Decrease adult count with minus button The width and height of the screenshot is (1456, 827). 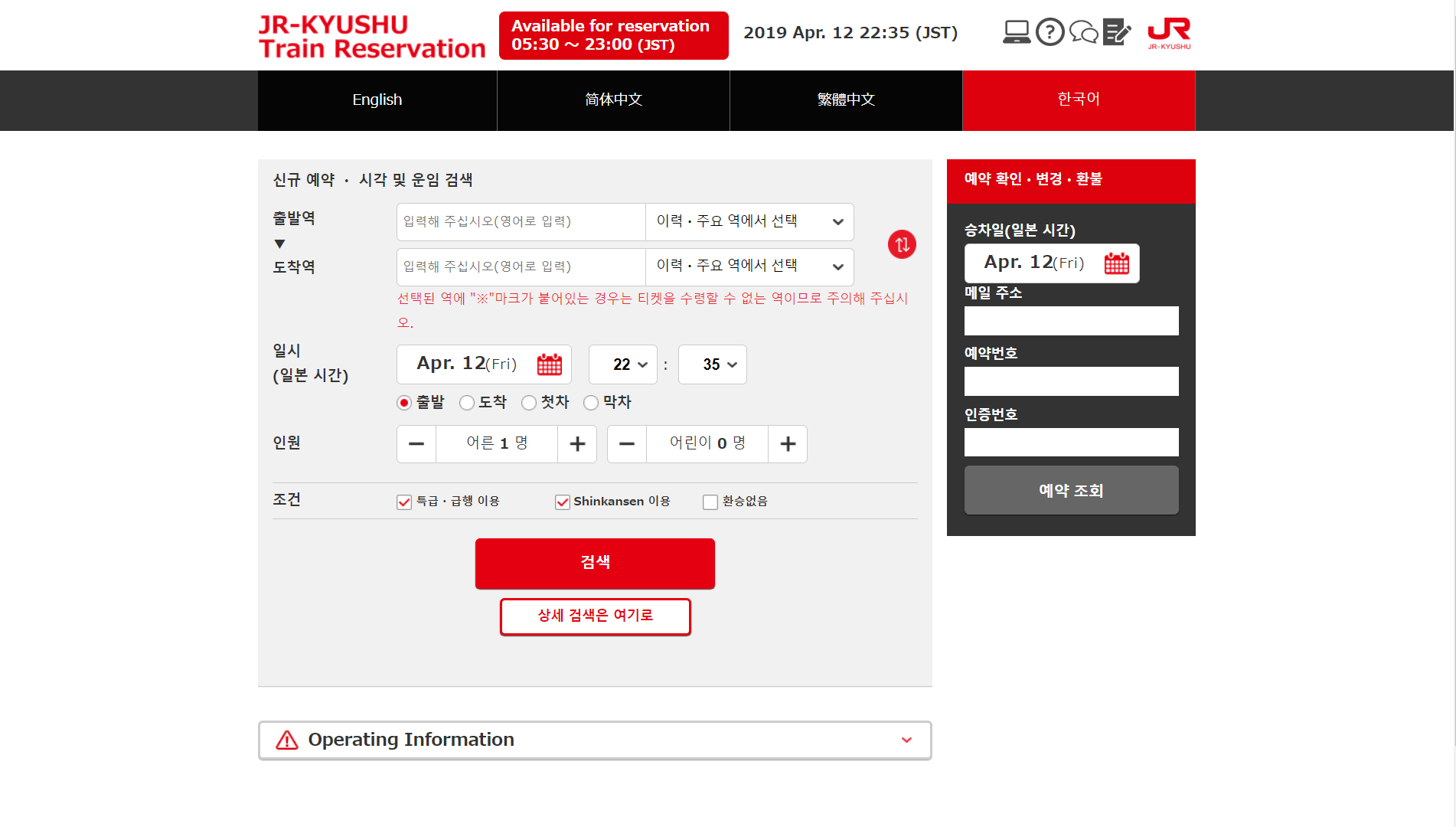[416, 444]
